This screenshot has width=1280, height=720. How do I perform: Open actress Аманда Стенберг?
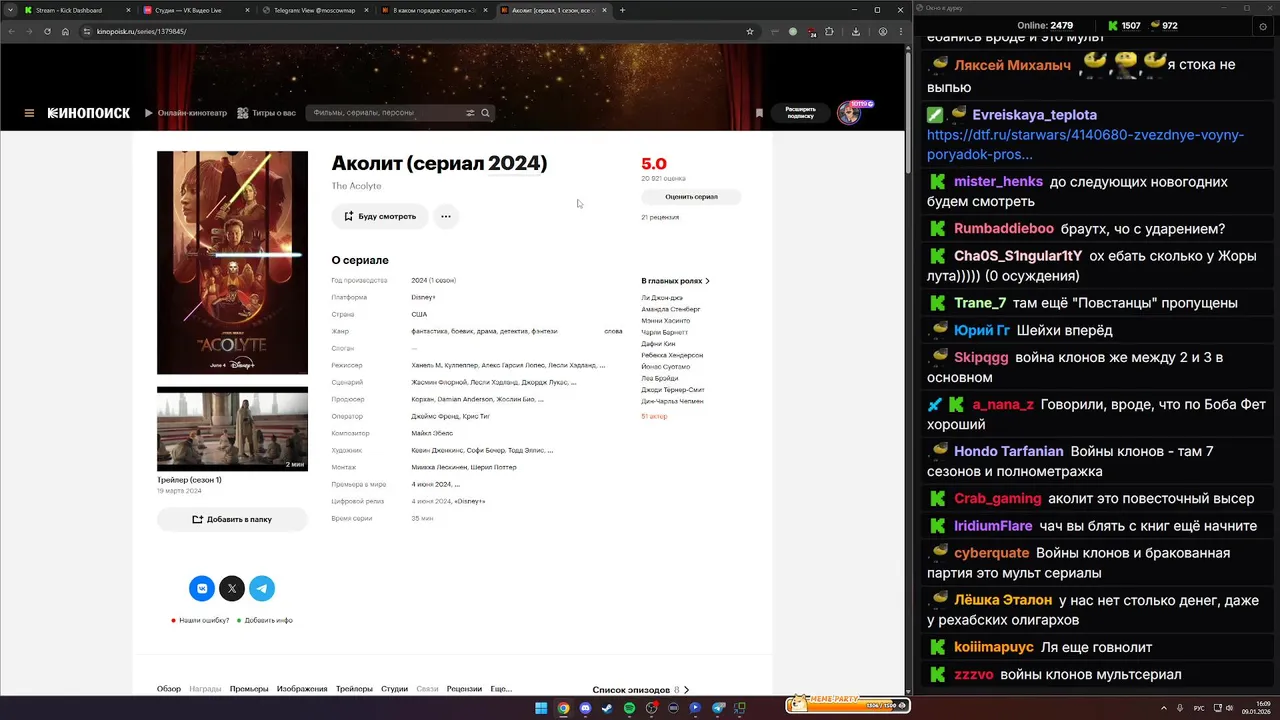pyautogui.click(x=671, y=309)
